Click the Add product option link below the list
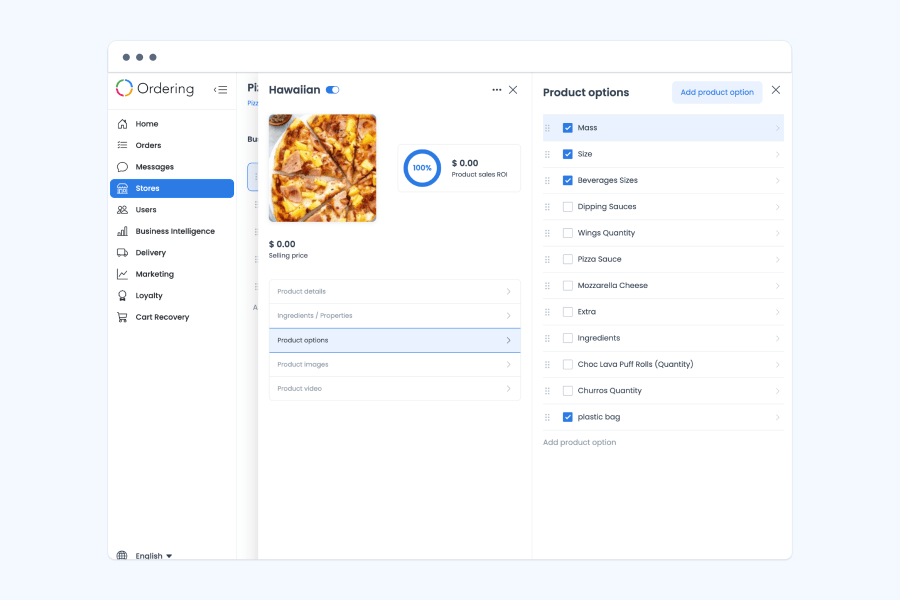Image resolution: width=900 pixels, height=600 pixels. pos(579,441)
